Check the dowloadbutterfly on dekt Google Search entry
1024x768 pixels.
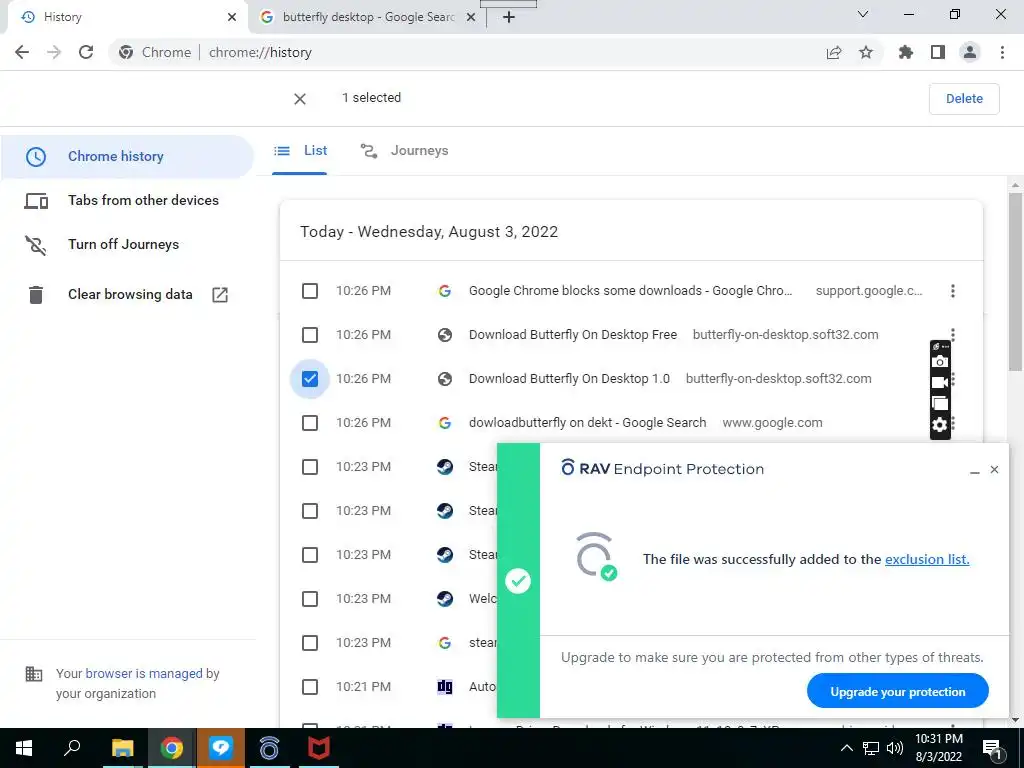[310, 423]
